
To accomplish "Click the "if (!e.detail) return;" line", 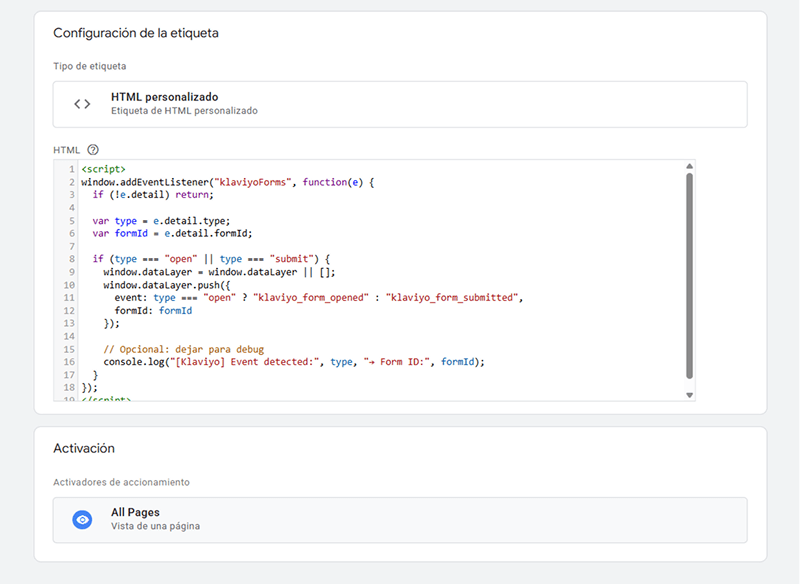I will tap(153, 195).
